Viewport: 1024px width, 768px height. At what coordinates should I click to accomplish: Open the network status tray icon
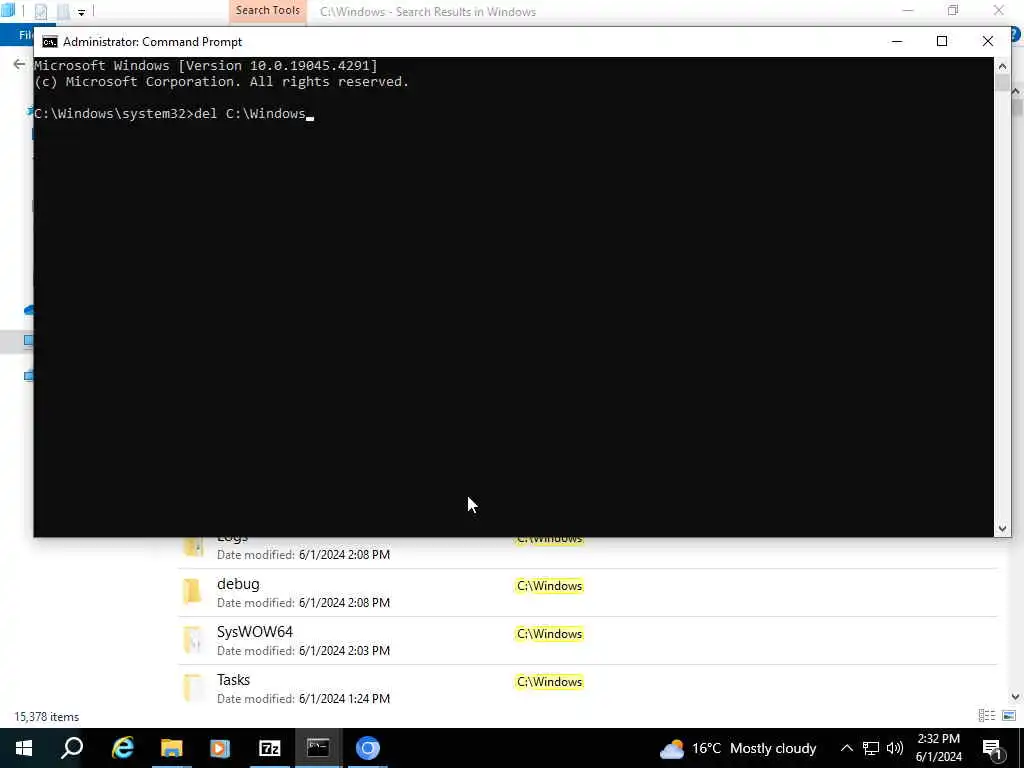871,748
